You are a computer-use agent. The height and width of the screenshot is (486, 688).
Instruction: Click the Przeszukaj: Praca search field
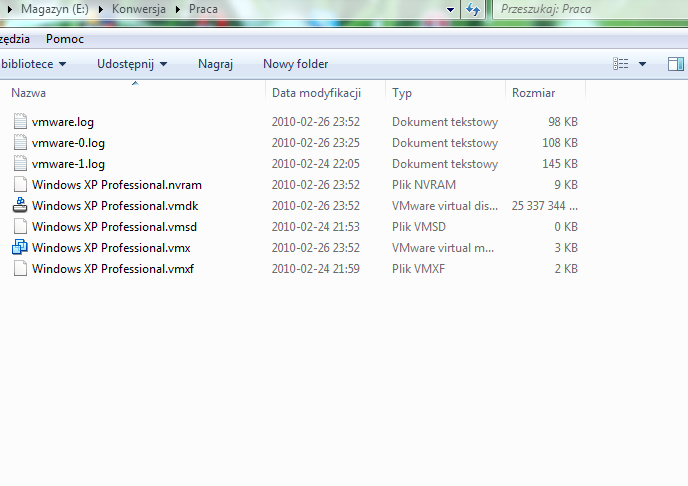[x=590, y=9]
